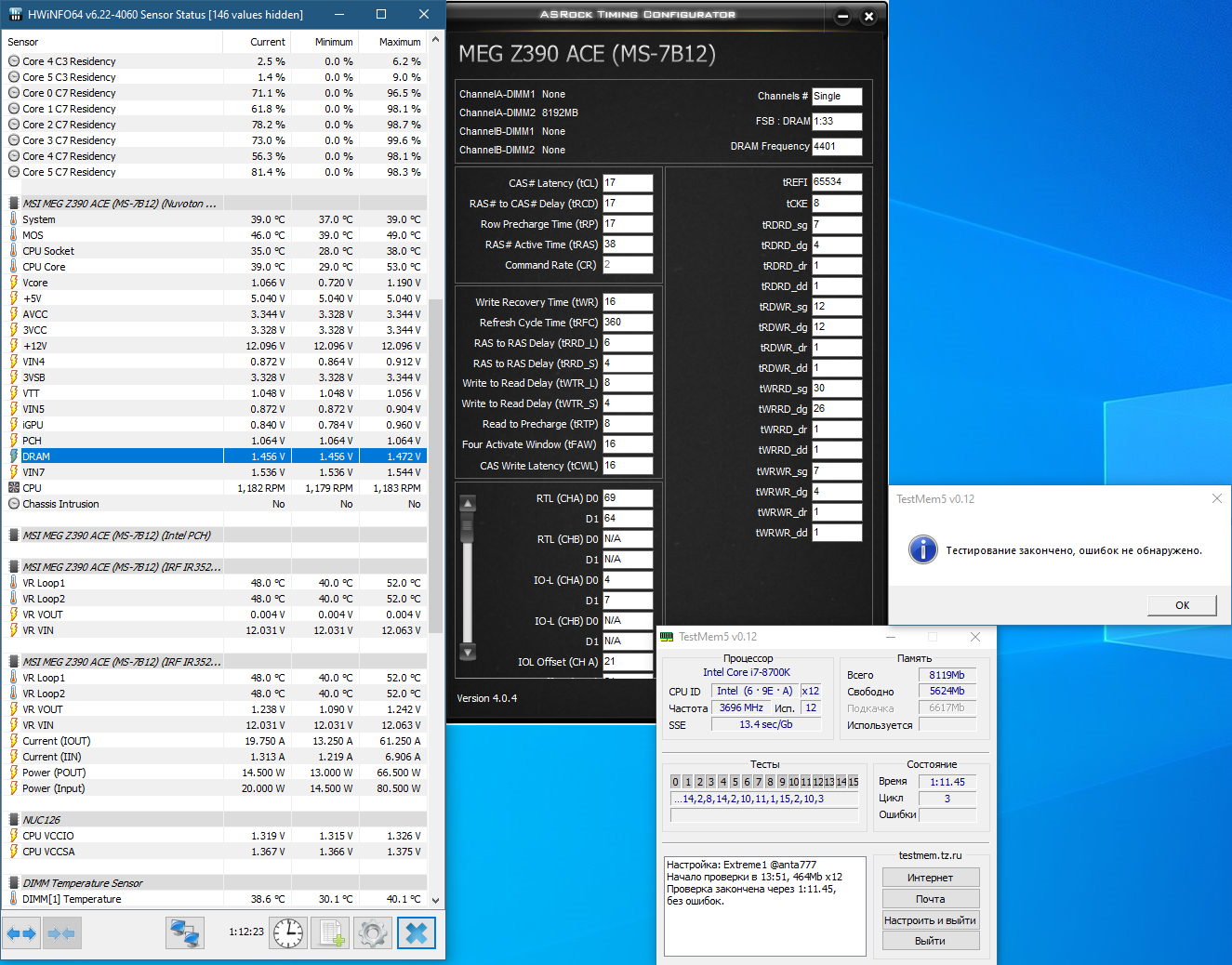Click the Refresh Cycle Time (tRFC) field
Viewport: 1232px width, 965px height.
tap(628, 323)
